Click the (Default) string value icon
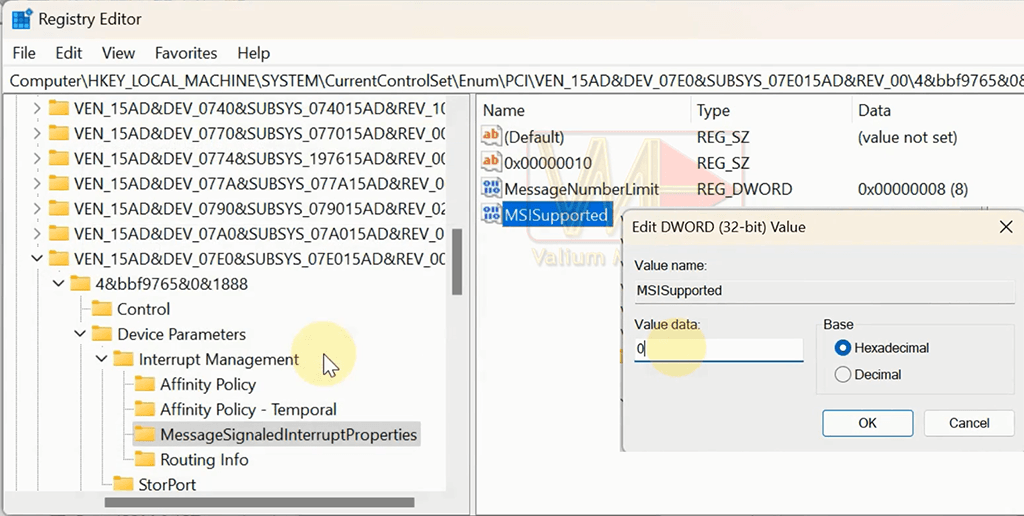Screen dimensions: 1024x516 [491, 137]
